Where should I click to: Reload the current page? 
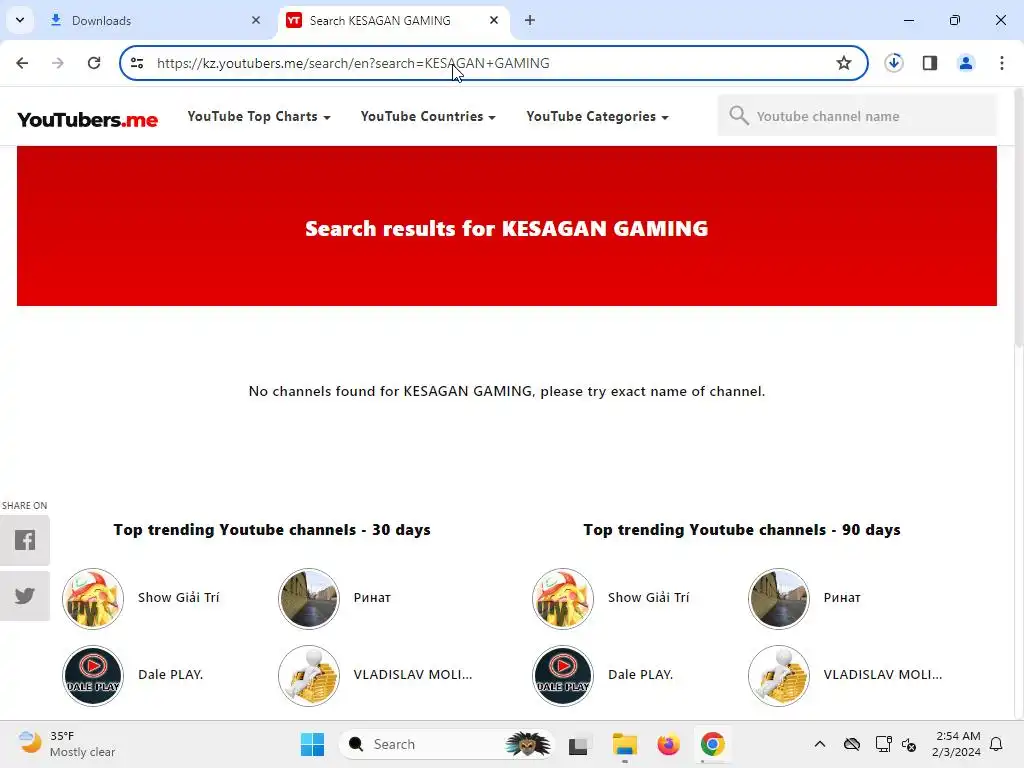pyautogui.click(x=94, y=63)
